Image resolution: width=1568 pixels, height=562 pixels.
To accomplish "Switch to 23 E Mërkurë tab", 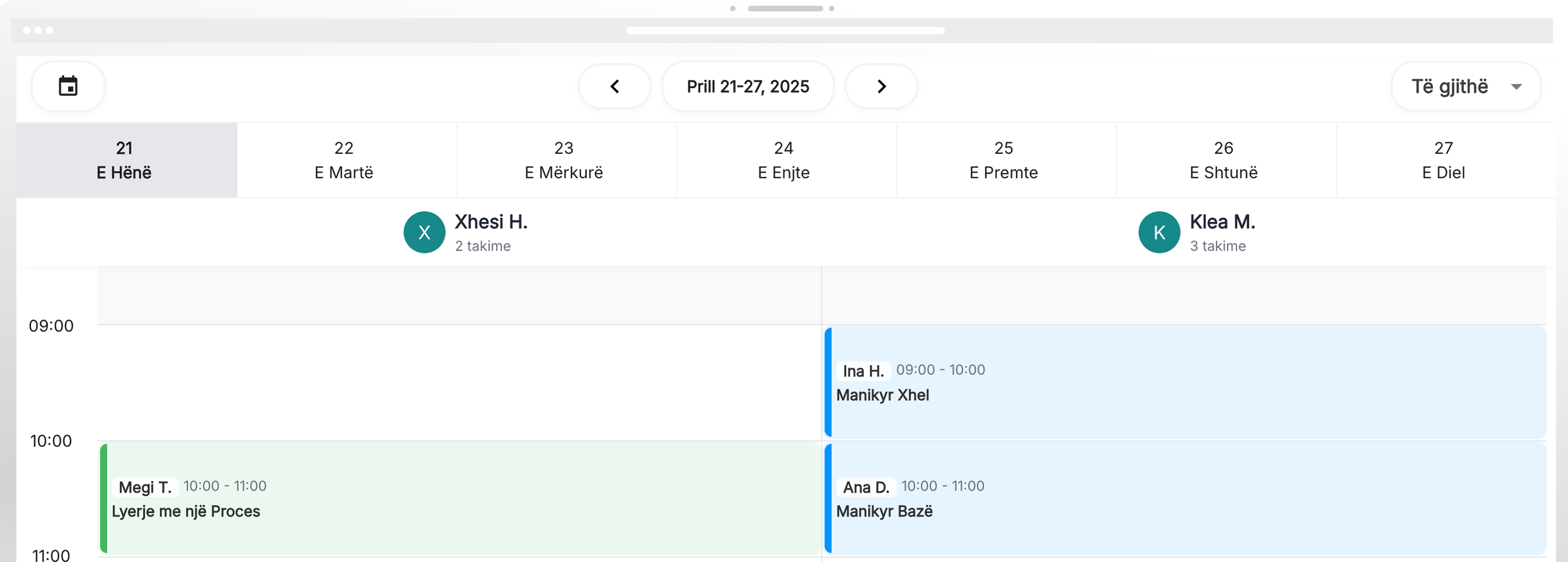I will pyautogui.click(x=564, y=161).
